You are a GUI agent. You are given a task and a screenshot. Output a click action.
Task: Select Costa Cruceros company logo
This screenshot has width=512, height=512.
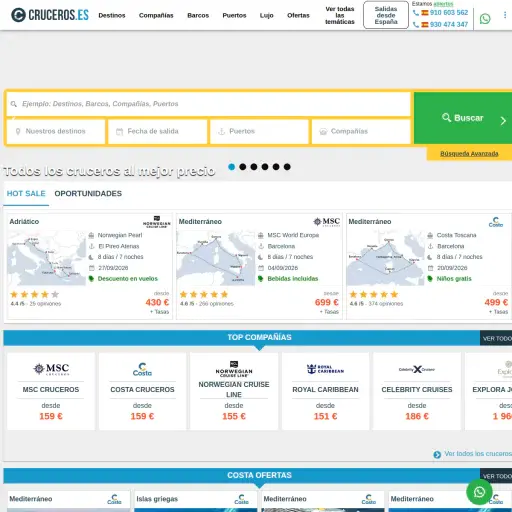pos(142,370)
